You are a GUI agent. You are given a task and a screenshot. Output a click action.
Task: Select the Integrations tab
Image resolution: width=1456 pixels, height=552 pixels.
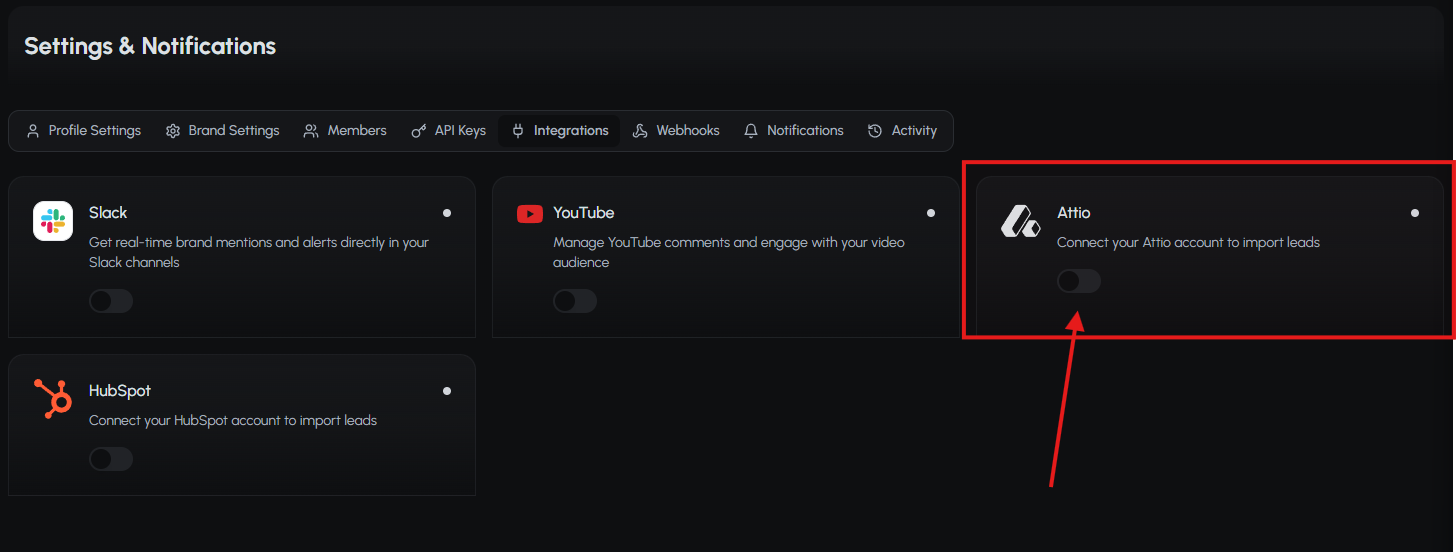click(x=559, y=131)
